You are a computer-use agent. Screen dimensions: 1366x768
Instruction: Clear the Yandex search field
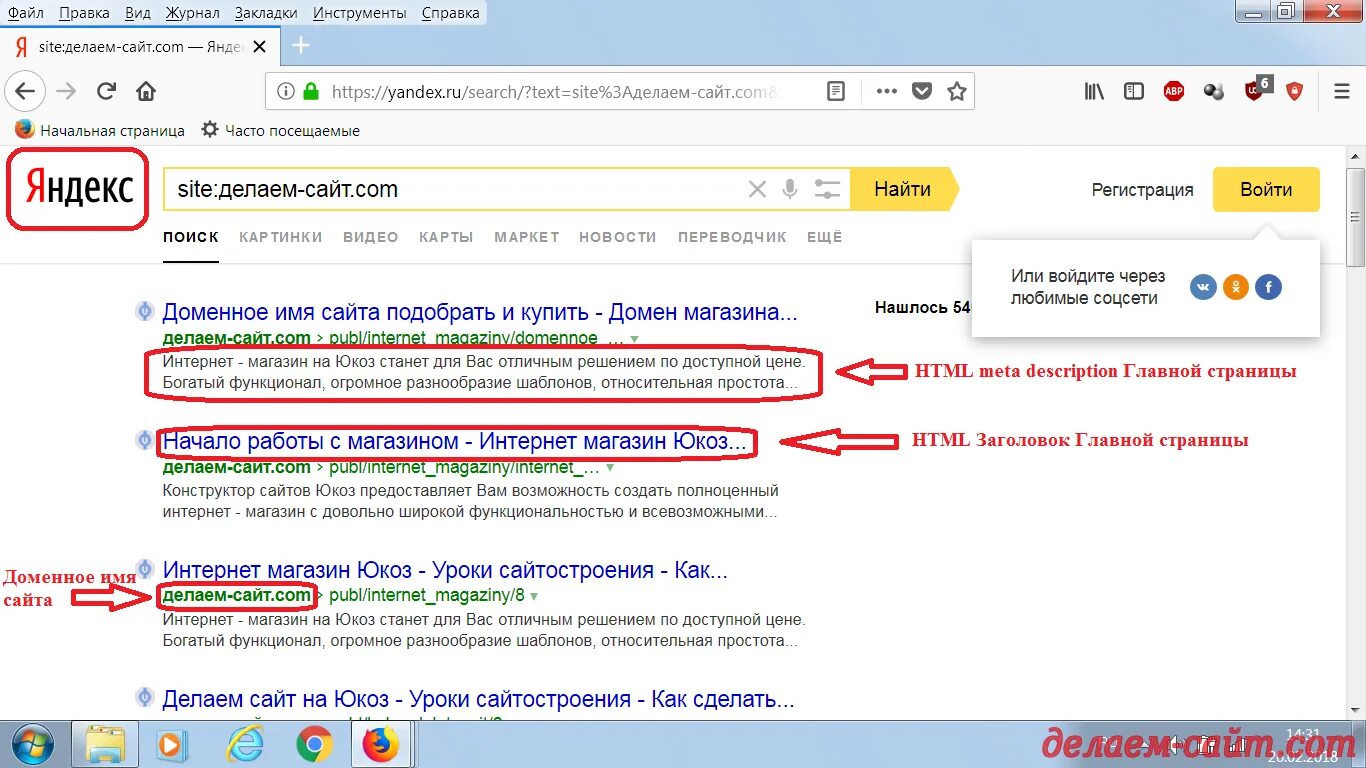[x=757, y=189]
